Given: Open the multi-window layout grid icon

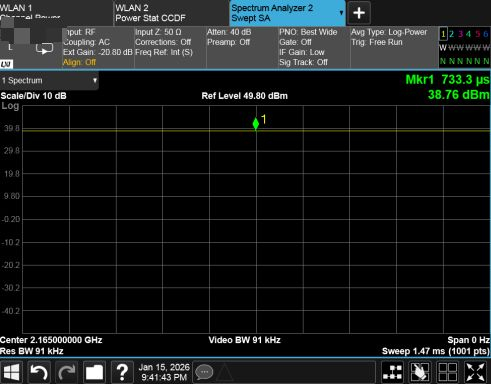Looking at the screenshot, I should [x=447, y=372].
